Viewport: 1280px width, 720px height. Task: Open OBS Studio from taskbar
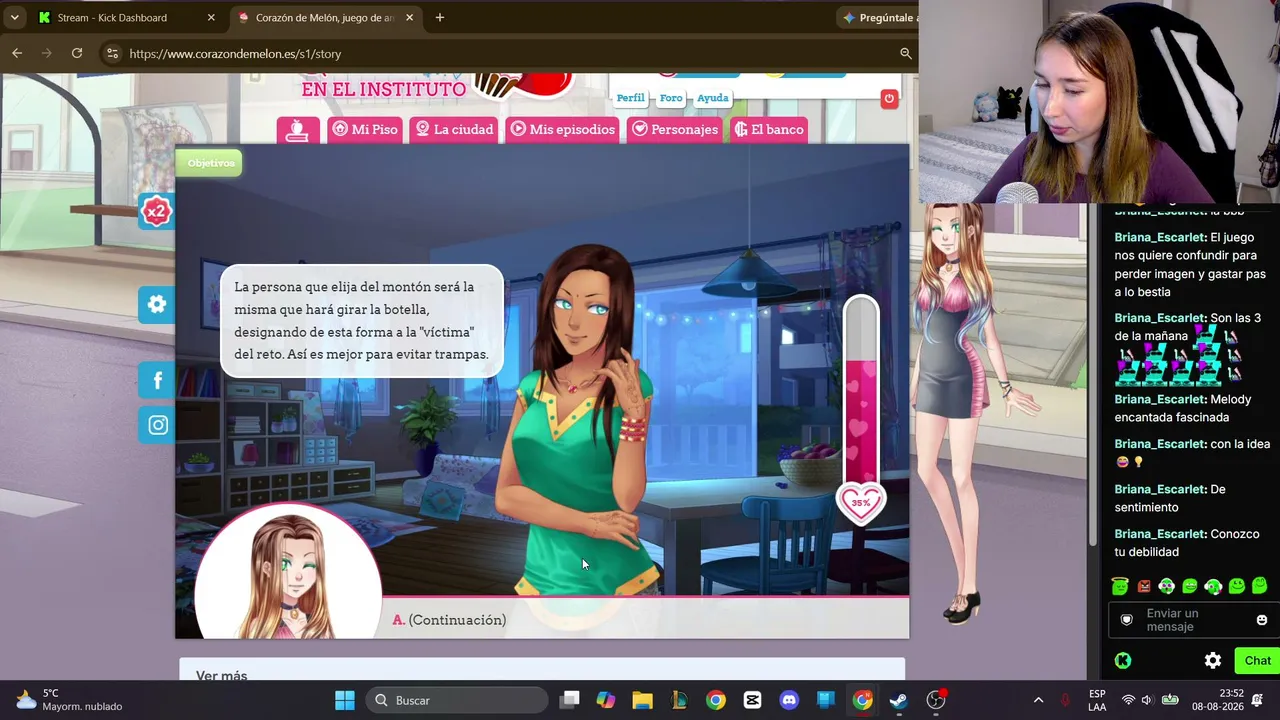(x=936, y=700)
